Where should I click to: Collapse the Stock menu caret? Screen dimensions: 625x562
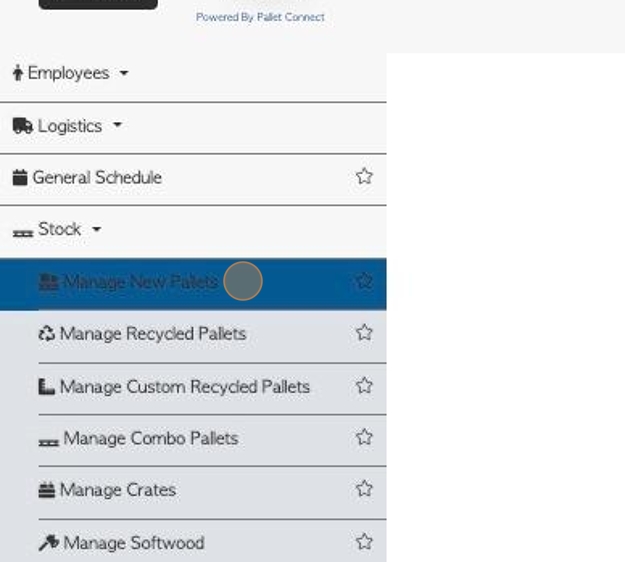click(x=96, y=229)
